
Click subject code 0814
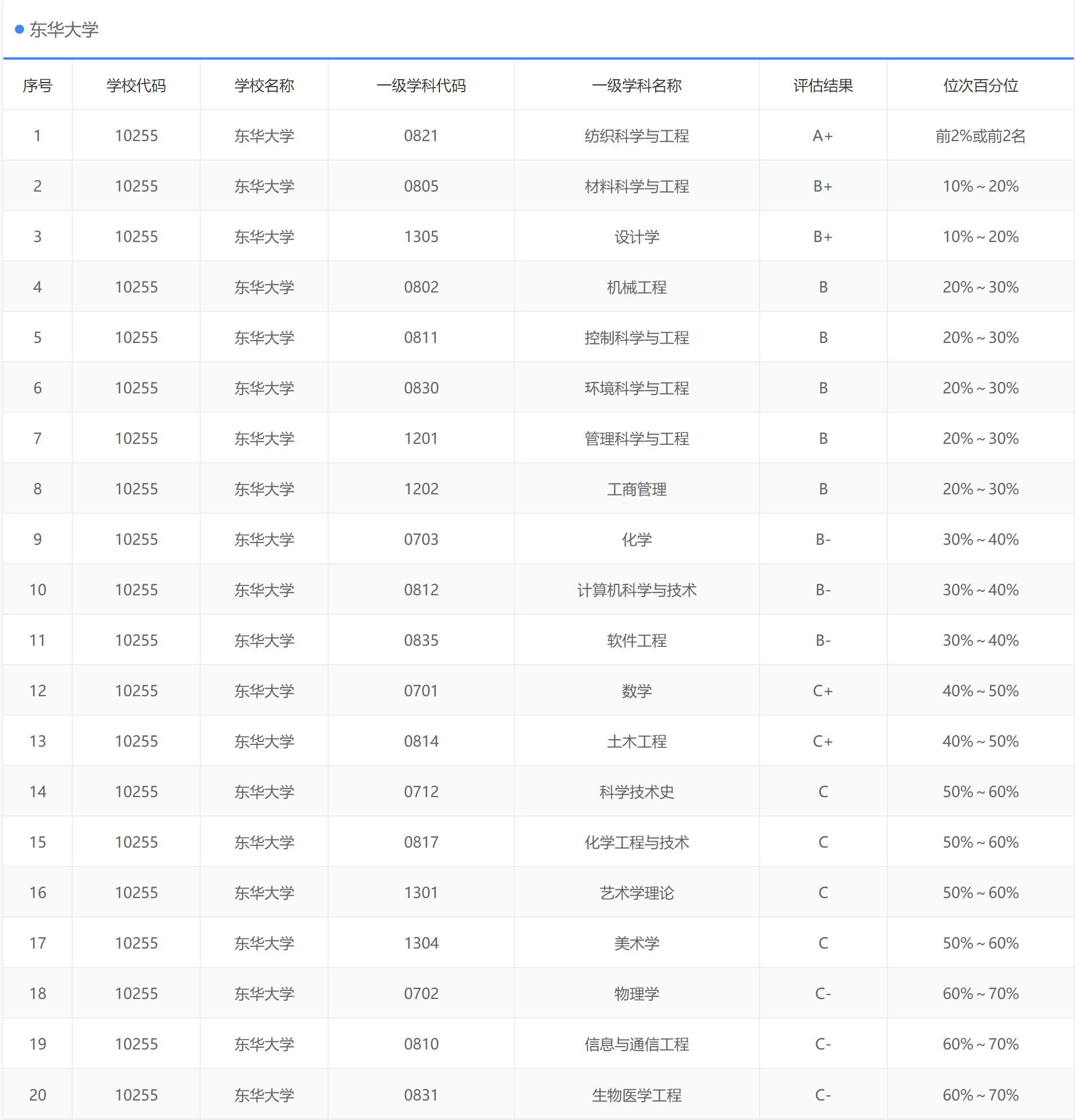[x=421, y=742]
